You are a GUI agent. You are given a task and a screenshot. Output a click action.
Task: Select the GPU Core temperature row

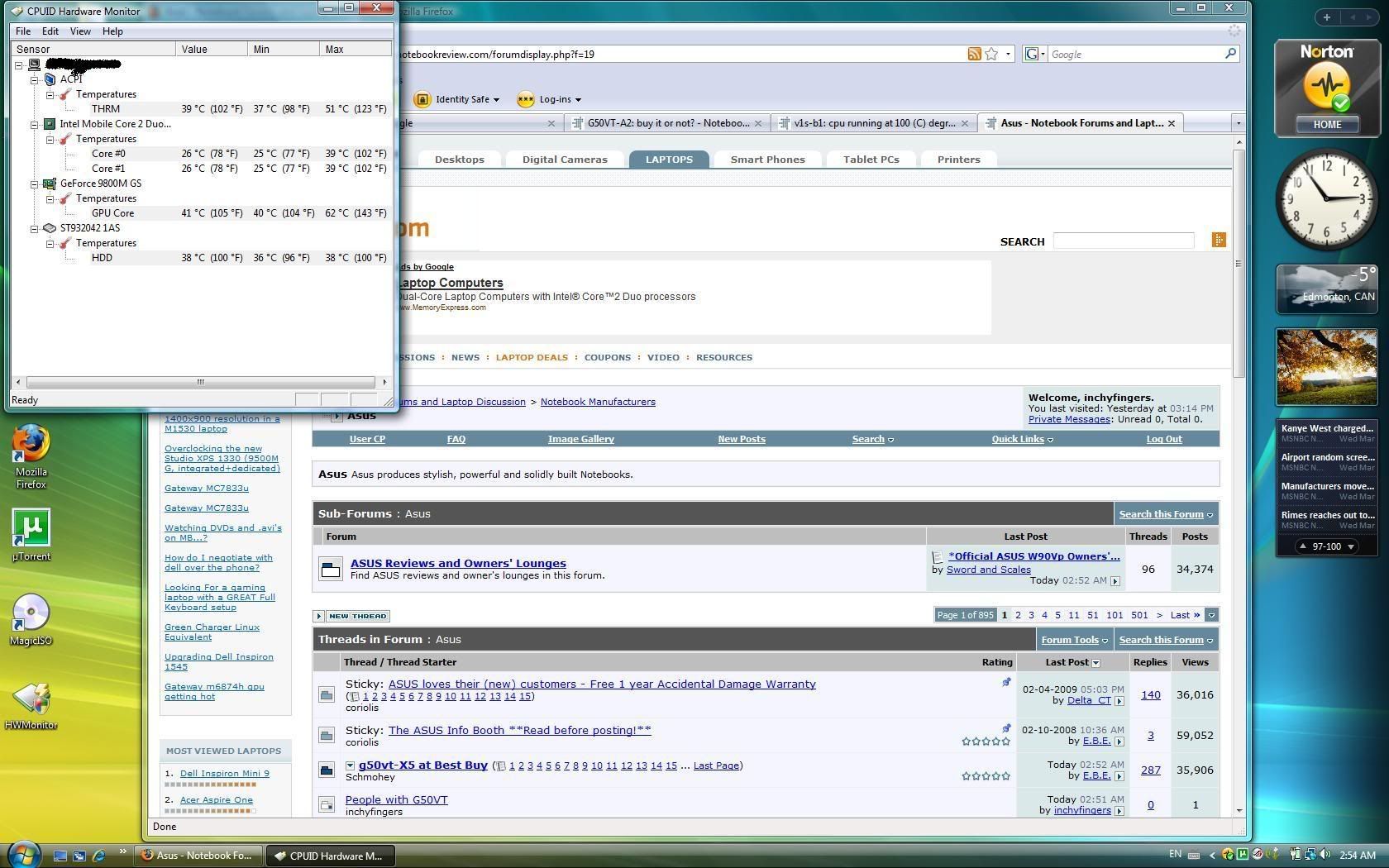(201, 213)
